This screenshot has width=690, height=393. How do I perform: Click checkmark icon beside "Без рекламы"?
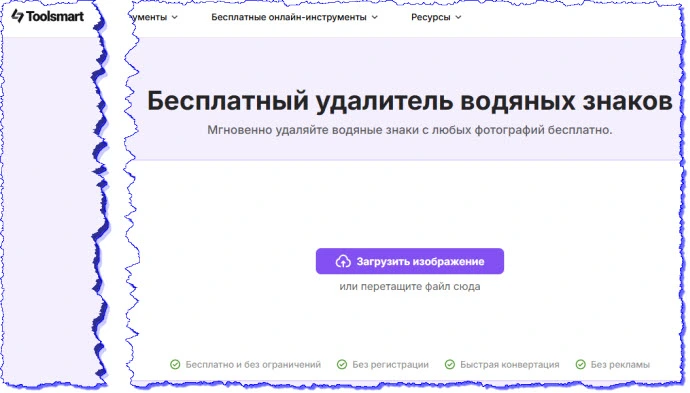(581, 364)
